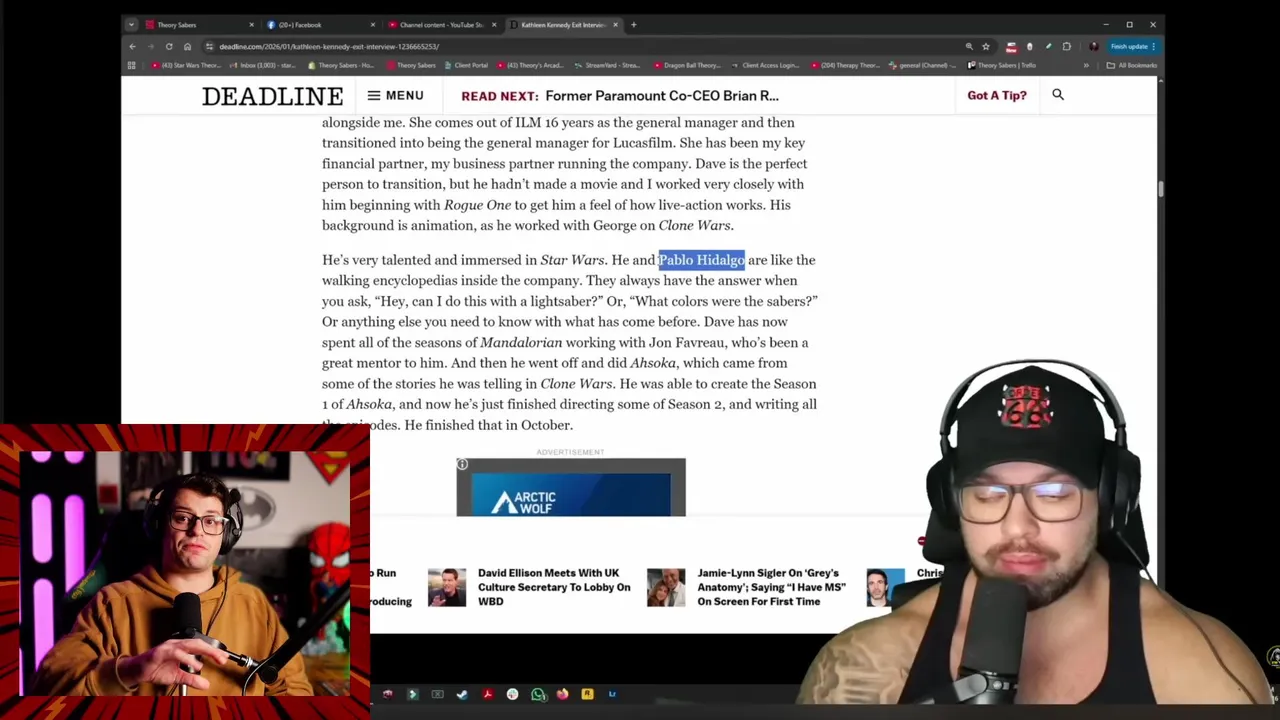
Task: Open the Chrome profile avatar
Action: 1093,46
